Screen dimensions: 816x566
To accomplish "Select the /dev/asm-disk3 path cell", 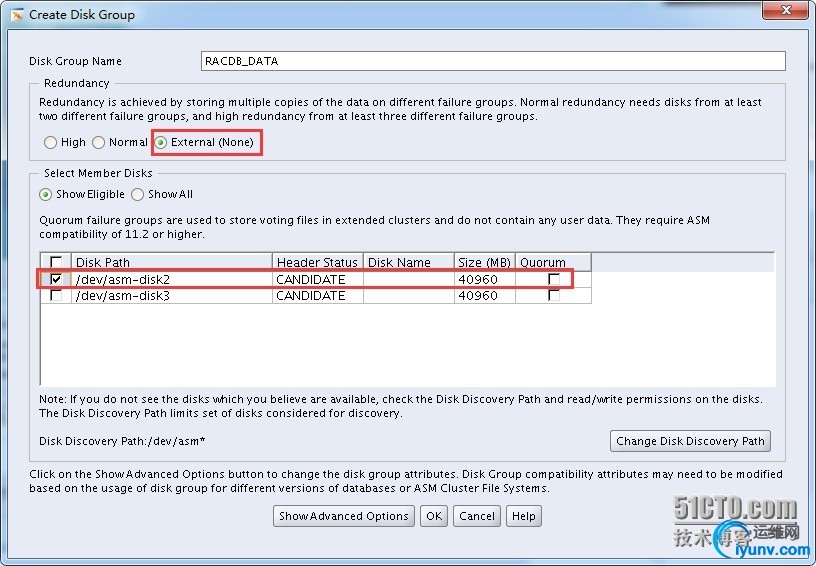I will [x=172, y=295].
